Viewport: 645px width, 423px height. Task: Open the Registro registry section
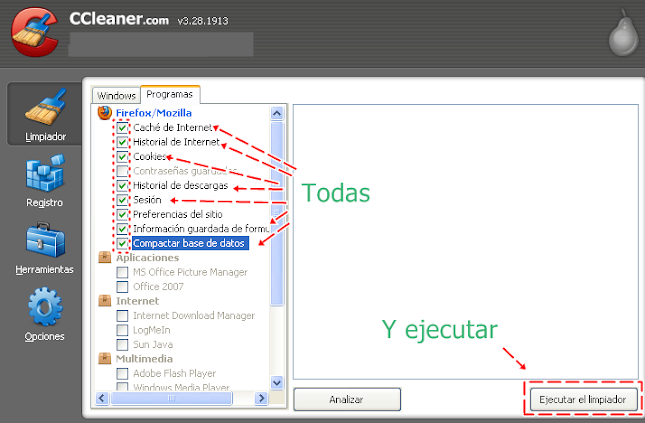tap(44, 181)
